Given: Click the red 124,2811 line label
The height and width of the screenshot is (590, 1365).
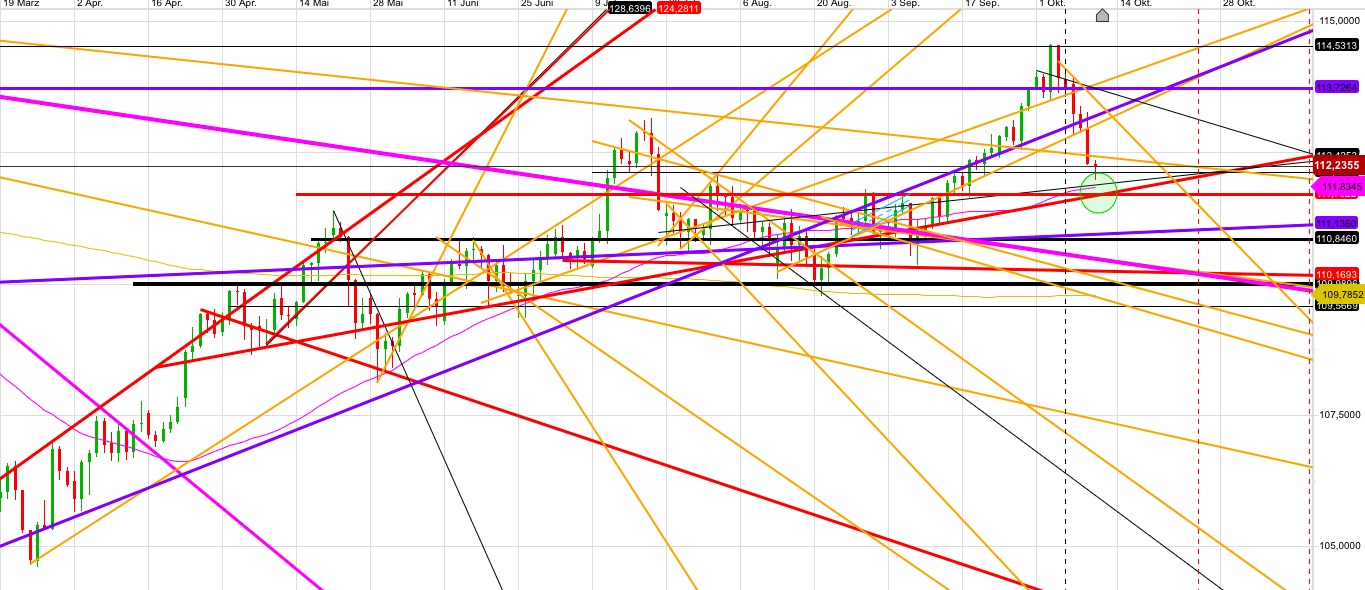Looking at the screenshot, I should 679,8.
